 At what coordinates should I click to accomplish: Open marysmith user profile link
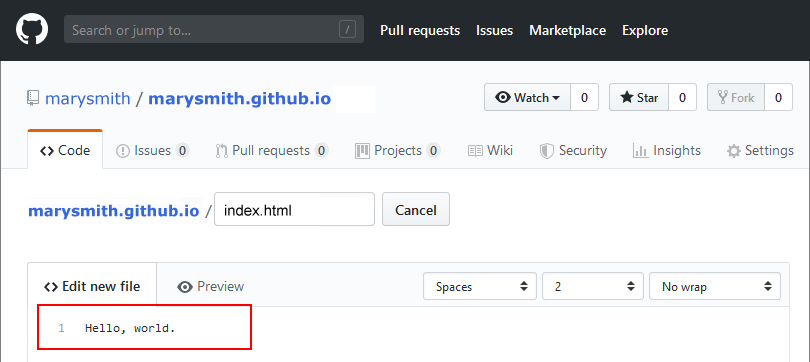[x=88, y=98]
